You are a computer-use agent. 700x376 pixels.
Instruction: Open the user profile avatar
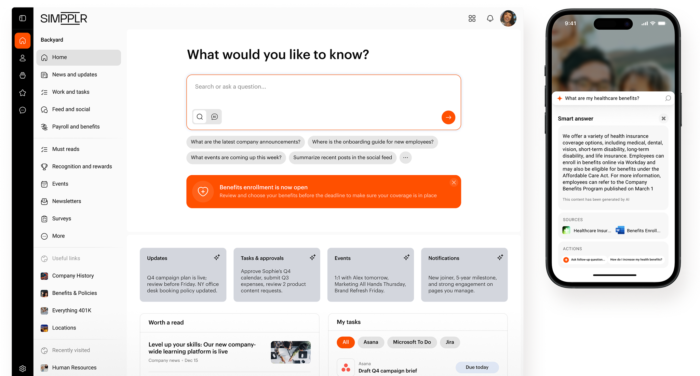point(508,18)
